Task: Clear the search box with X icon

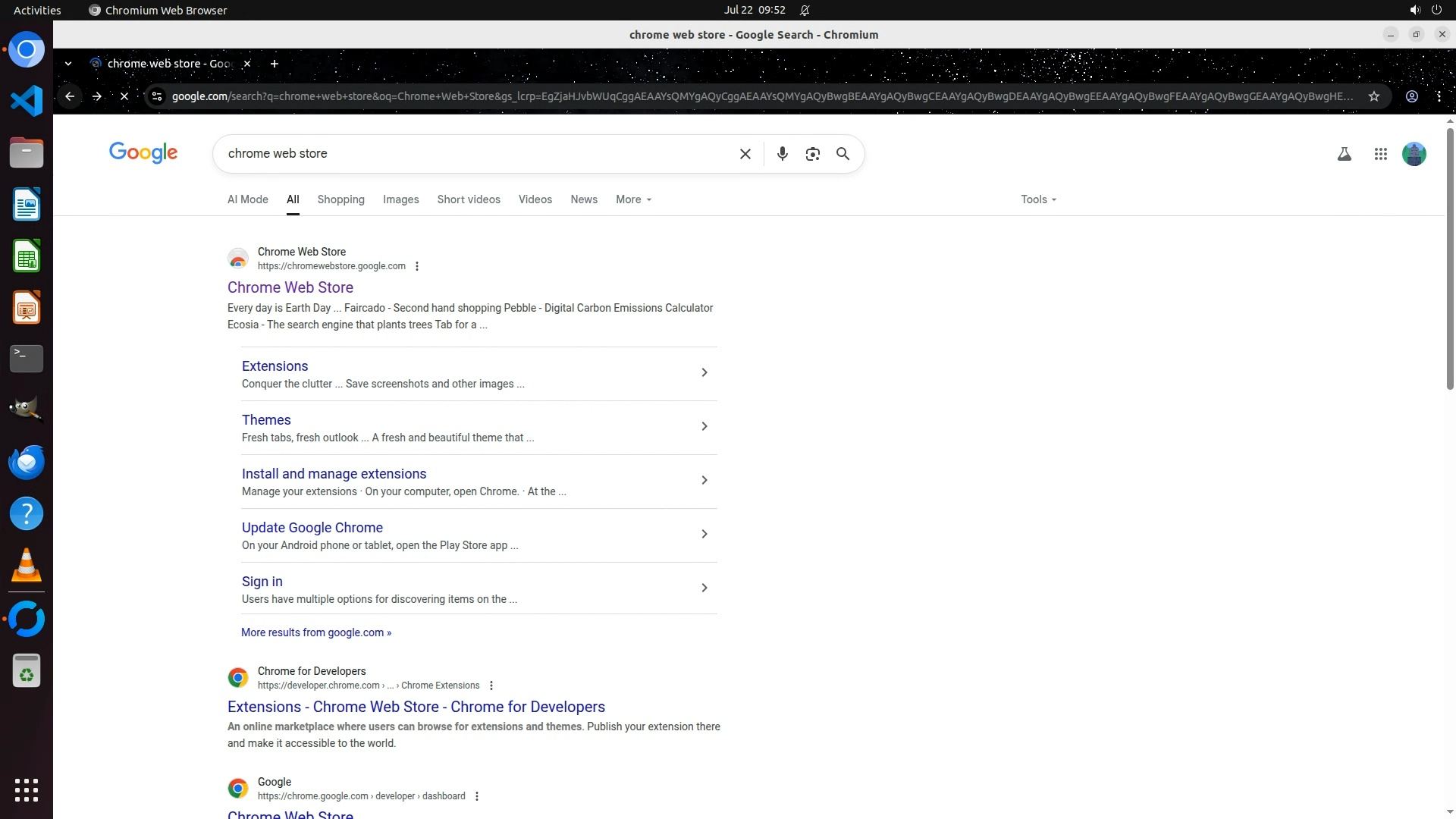Action: click(x=745, y=154)
